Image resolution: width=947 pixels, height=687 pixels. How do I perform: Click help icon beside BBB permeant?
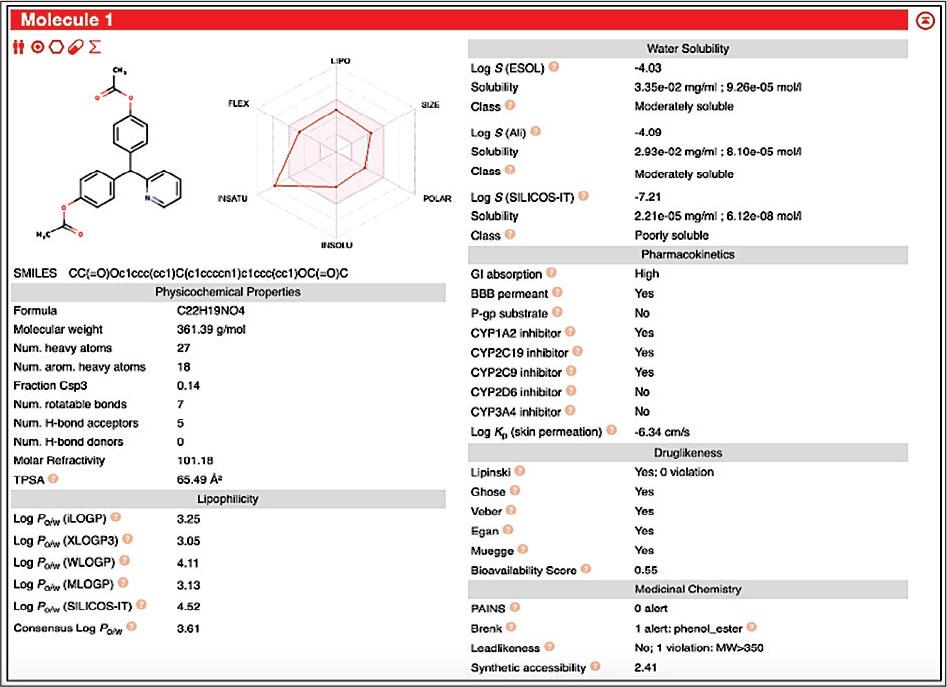coord(557,293)
